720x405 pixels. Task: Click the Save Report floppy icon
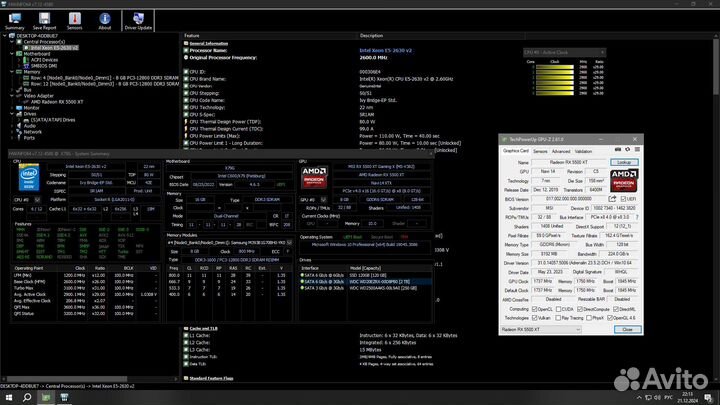click(44, 19)
